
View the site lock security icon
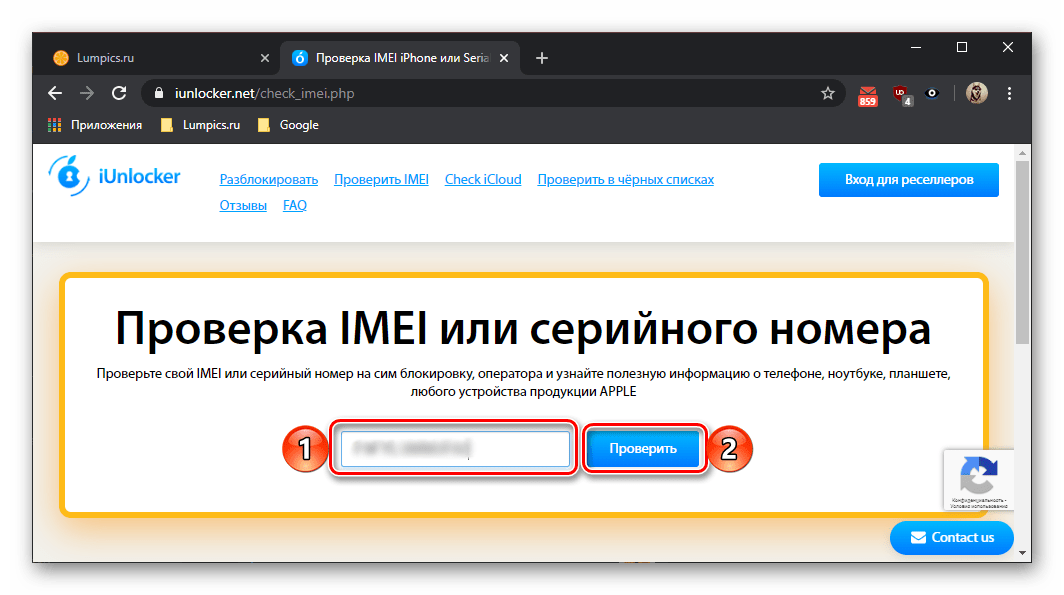coord(159,94)
